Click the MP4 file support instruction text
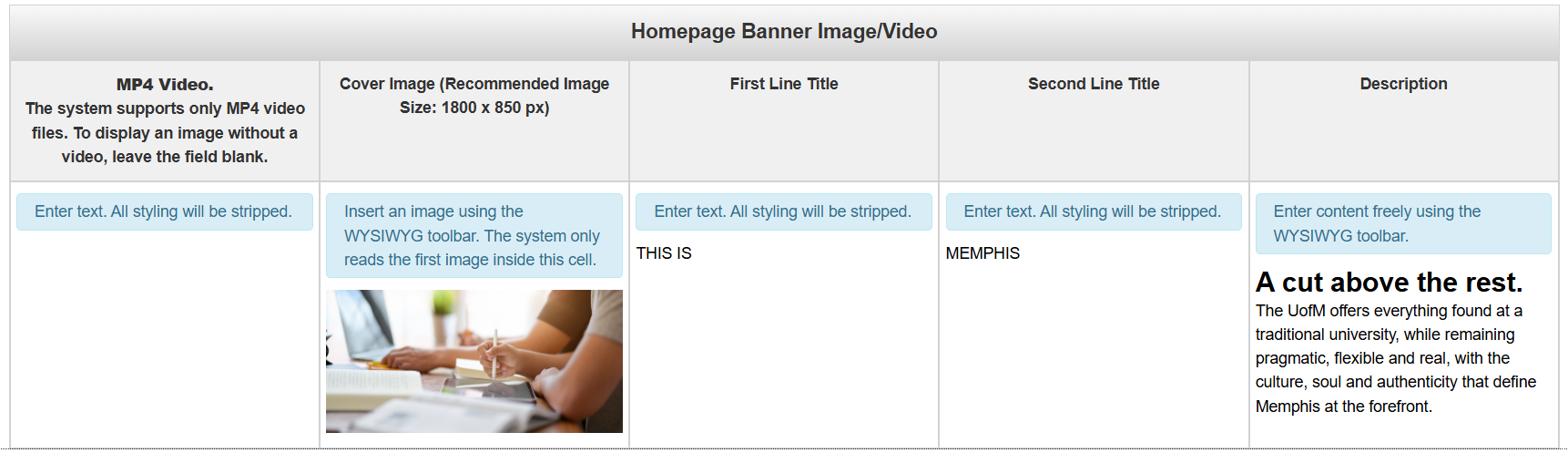The height and width of the screenshot is (453, 1568). 165,133
